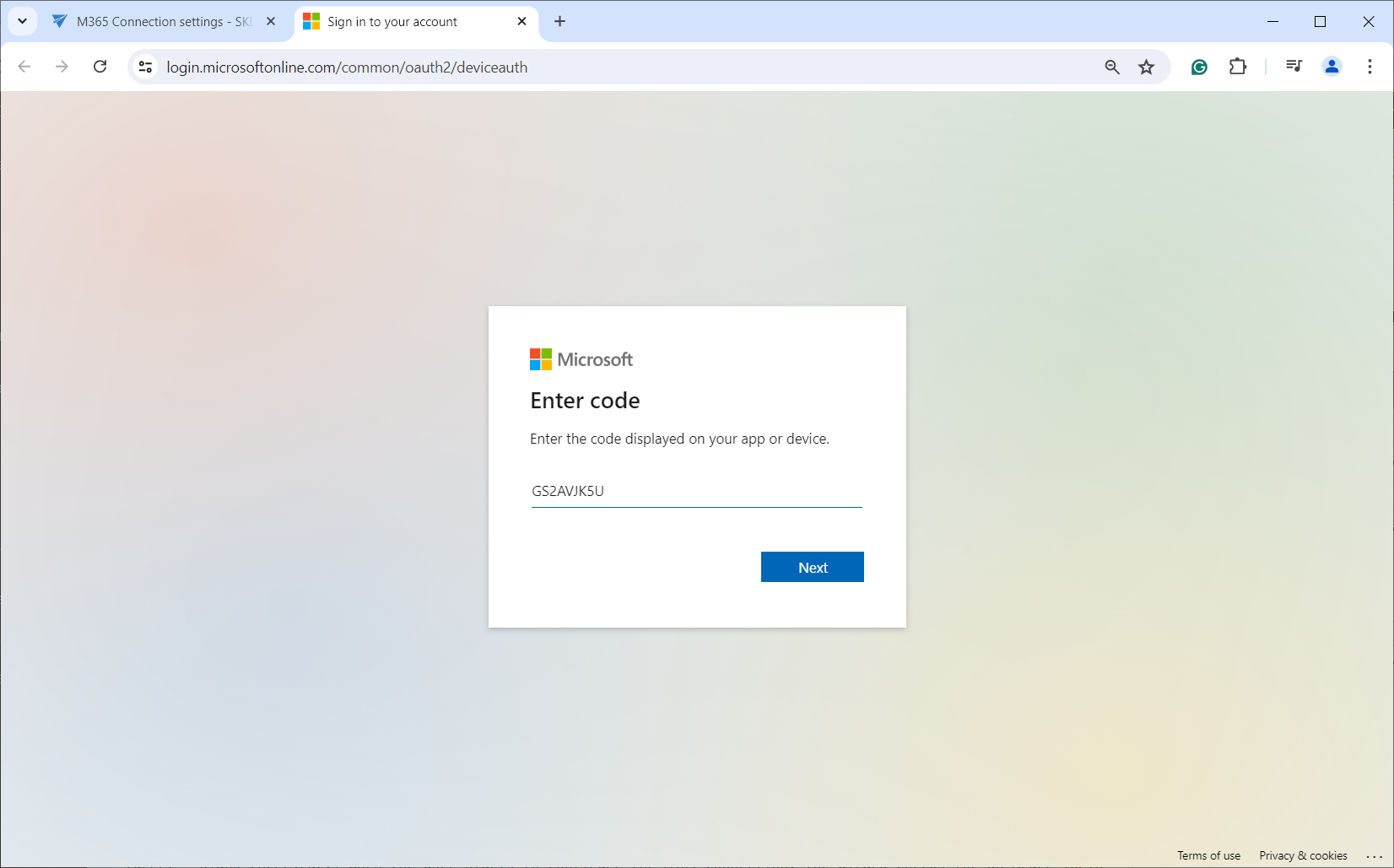This screenshot has height=868, width=1394.
Task: Close the Sign in to your account tab
Action: 521,22
